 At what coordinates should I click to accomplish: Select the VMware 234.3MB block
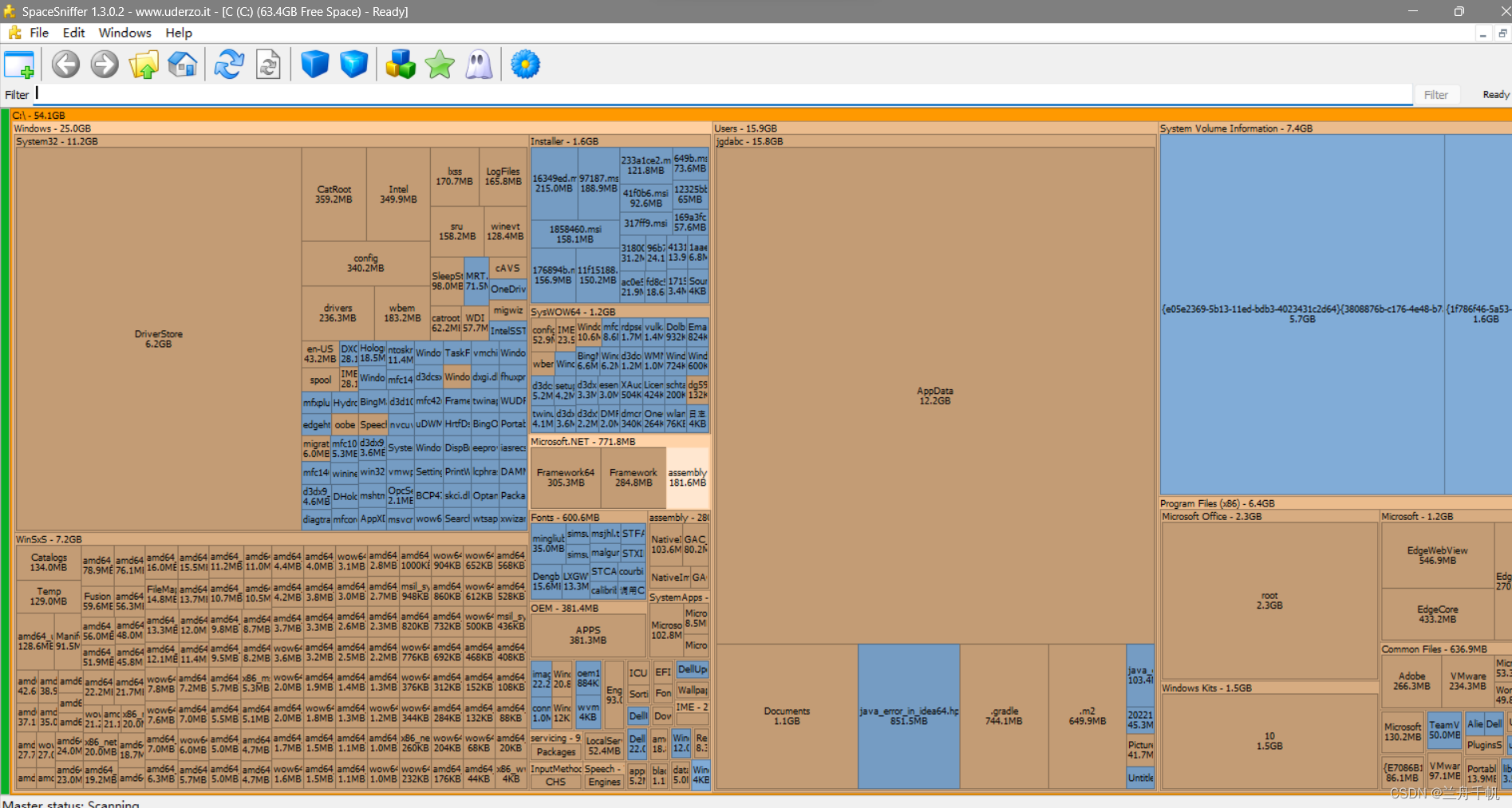tap(1467, 680)
